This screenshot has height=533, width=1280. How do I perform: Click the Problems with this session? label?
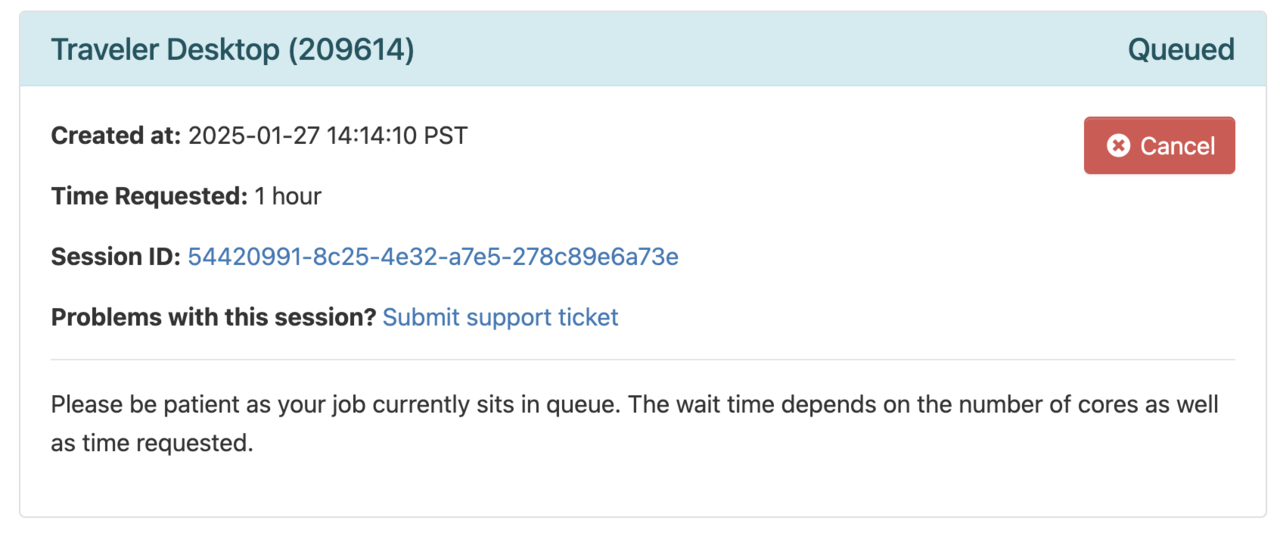tap(214, 317)
